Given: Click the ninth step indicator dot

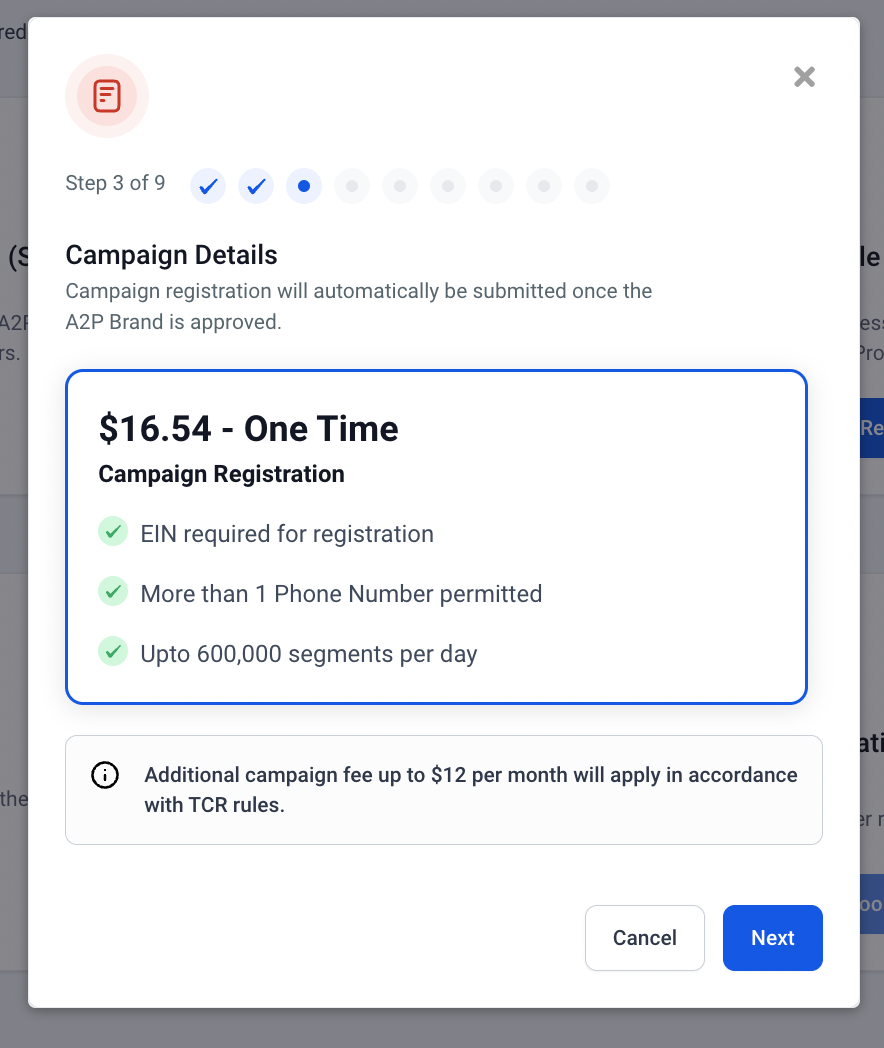Looking at the screenshot, I should click(592, 186).
